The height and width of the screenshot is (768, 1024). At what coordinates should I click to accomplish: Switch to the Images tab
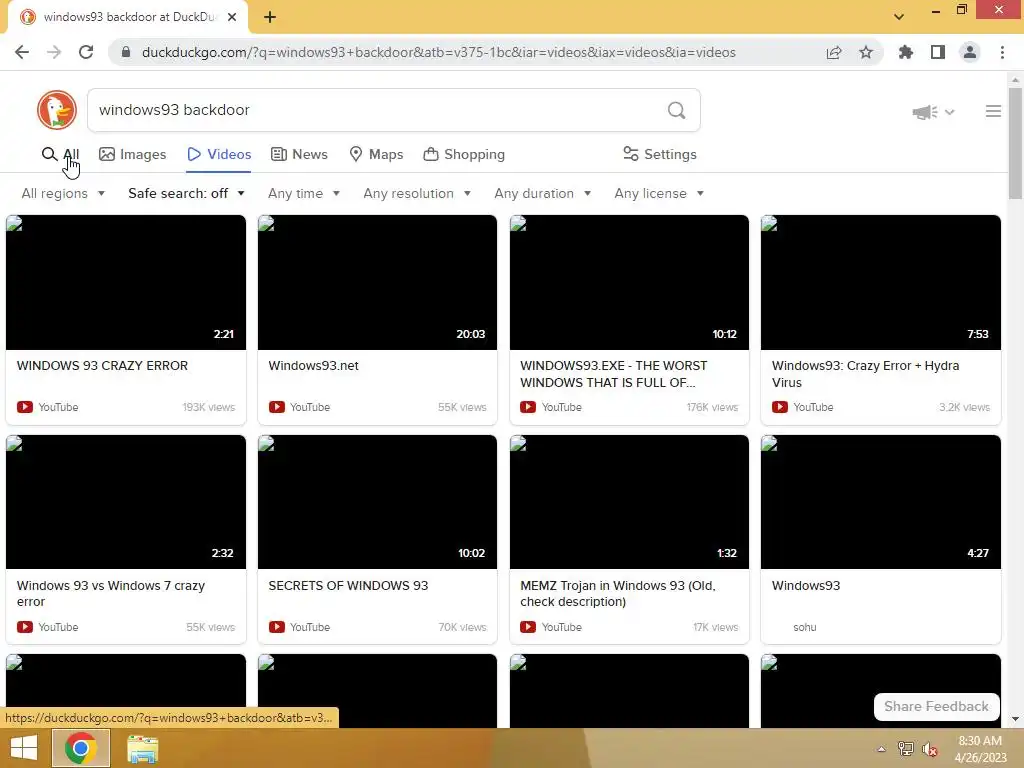[x=133, y=154]
